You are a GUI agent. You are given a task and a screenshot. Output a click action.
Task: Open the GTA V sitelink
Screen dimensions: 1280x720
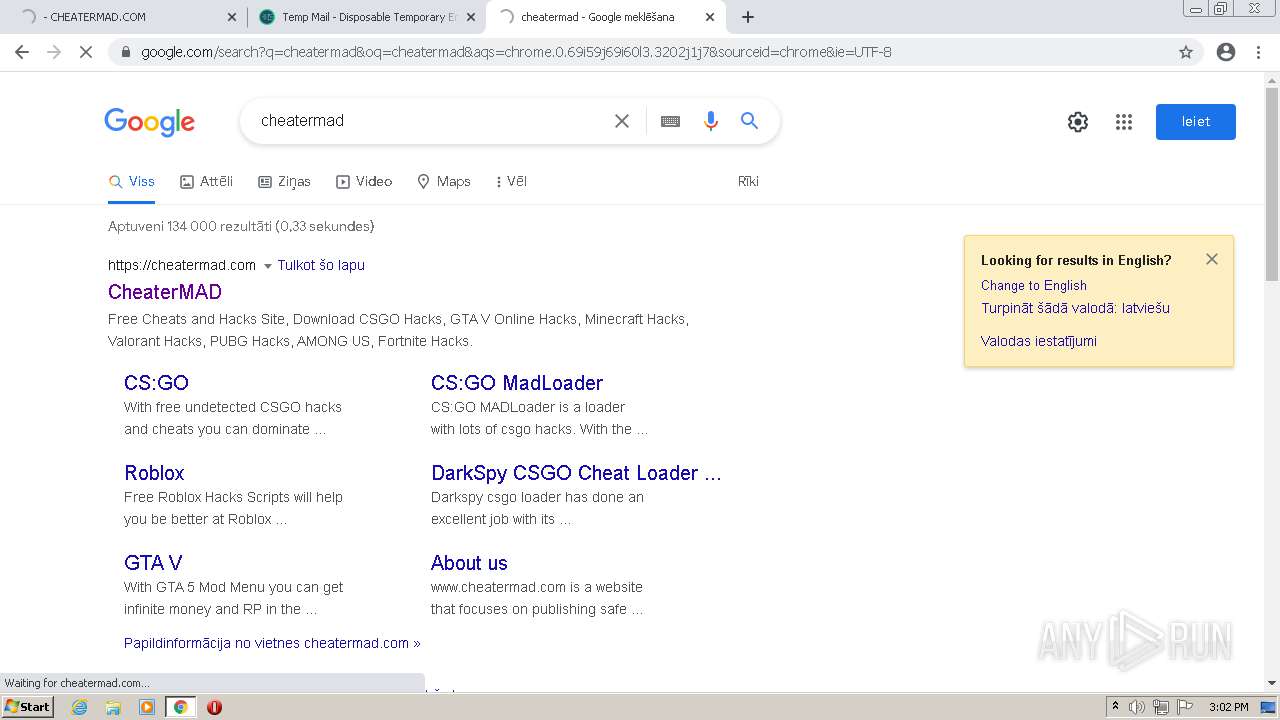point(153,563)
